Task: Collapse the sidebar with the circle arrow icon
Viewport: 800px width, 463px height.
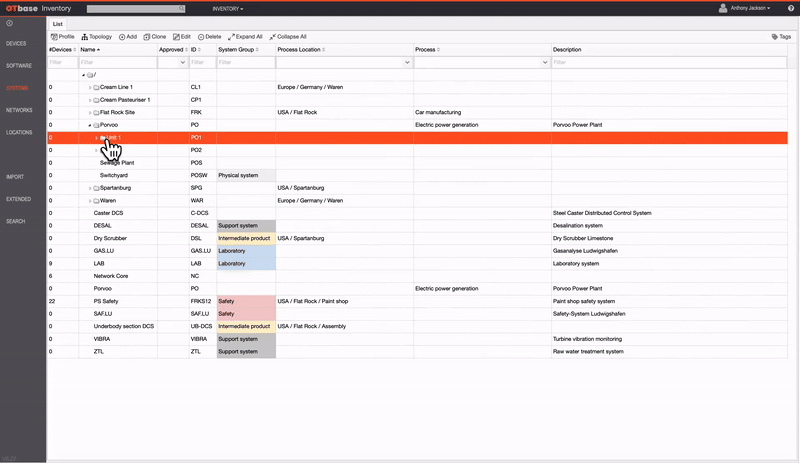Action: click(10, 23)
